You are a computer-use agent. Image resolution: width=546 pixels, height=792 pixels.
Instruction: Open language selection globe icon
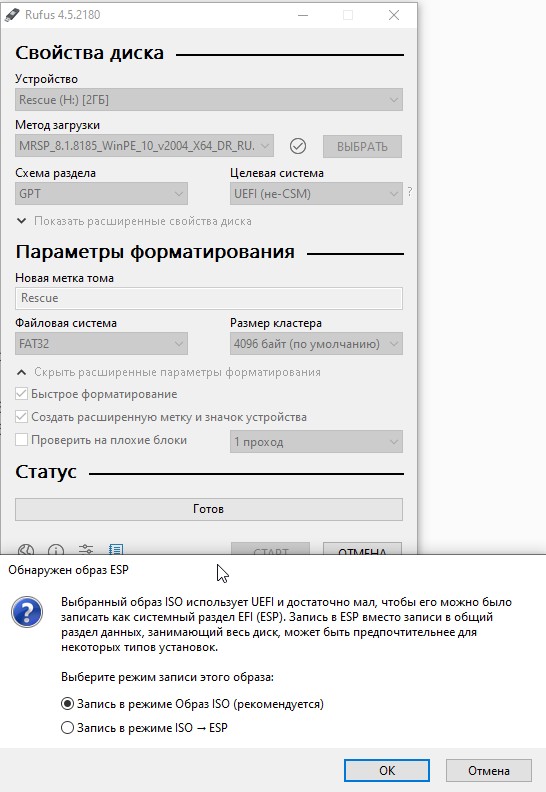(x=26, y=550)
